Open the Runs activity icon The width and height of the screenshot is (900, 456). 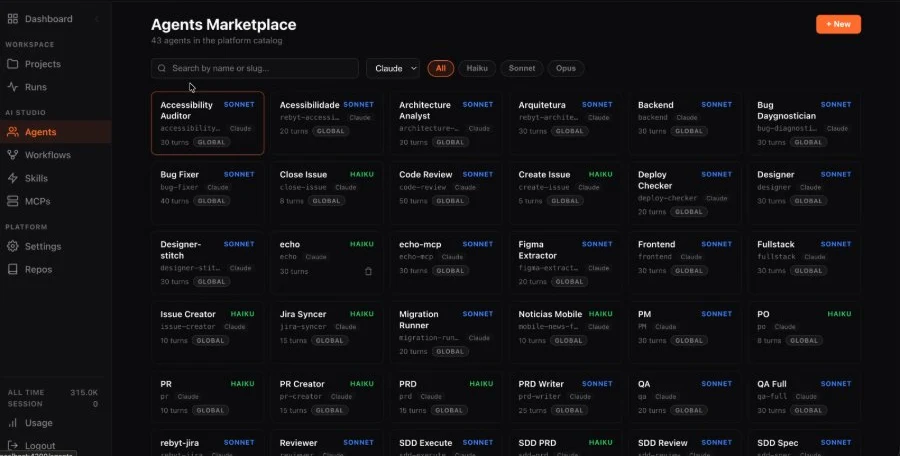click(x=12, y=87)
